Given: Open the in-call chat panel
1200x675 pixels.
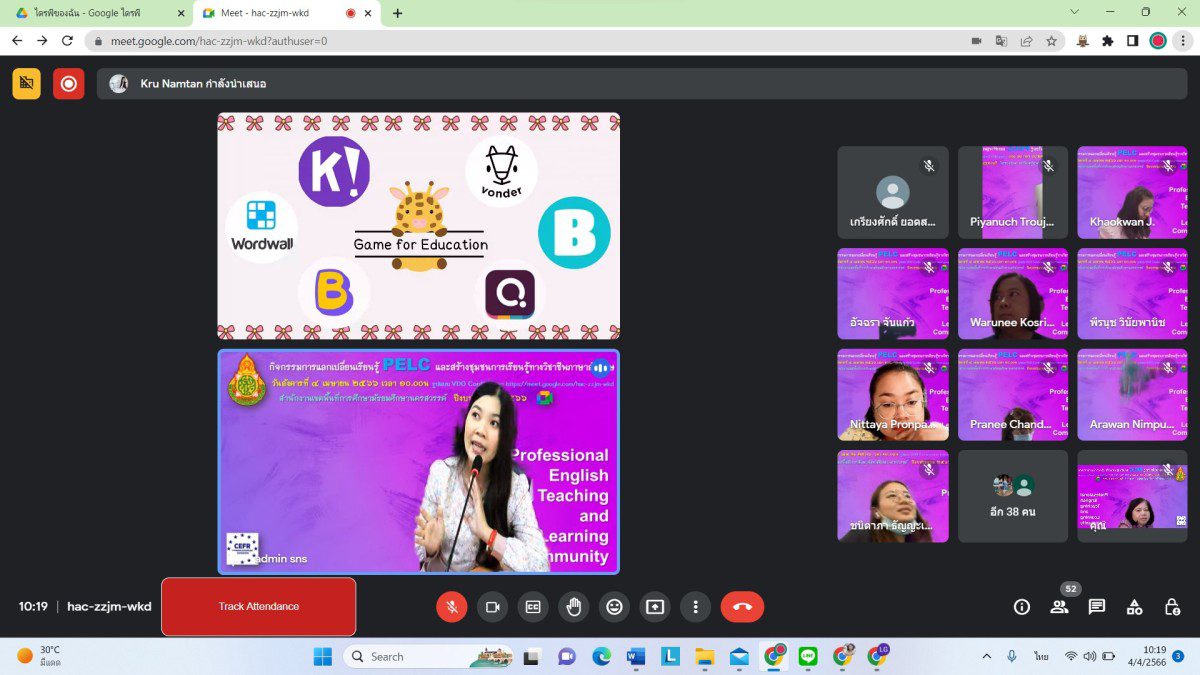Looking at the screenshot, I should tap(1097, 606).
